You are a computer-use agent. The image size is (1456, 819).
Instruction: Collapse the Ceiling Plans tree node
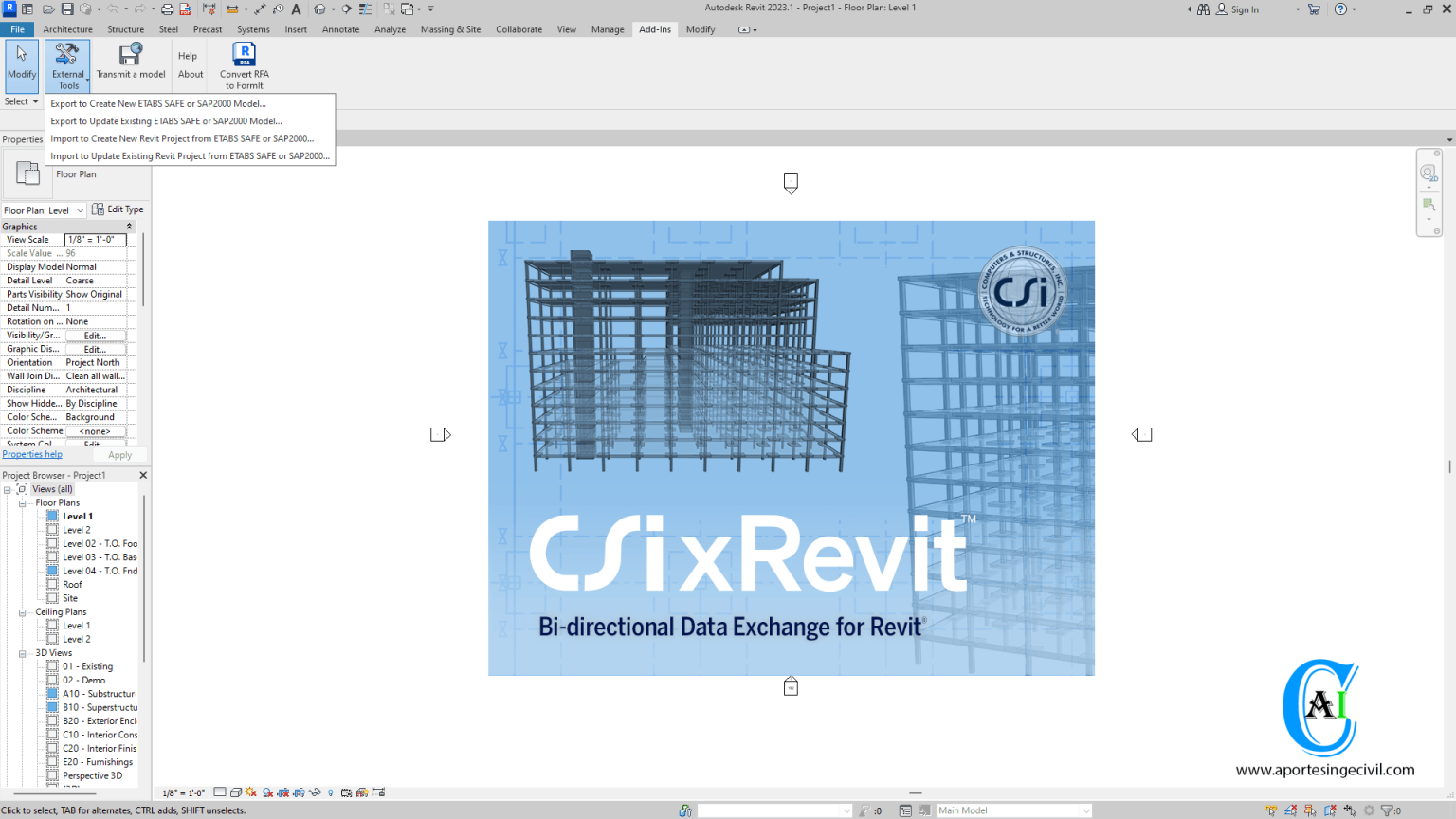tap(23, 612)
